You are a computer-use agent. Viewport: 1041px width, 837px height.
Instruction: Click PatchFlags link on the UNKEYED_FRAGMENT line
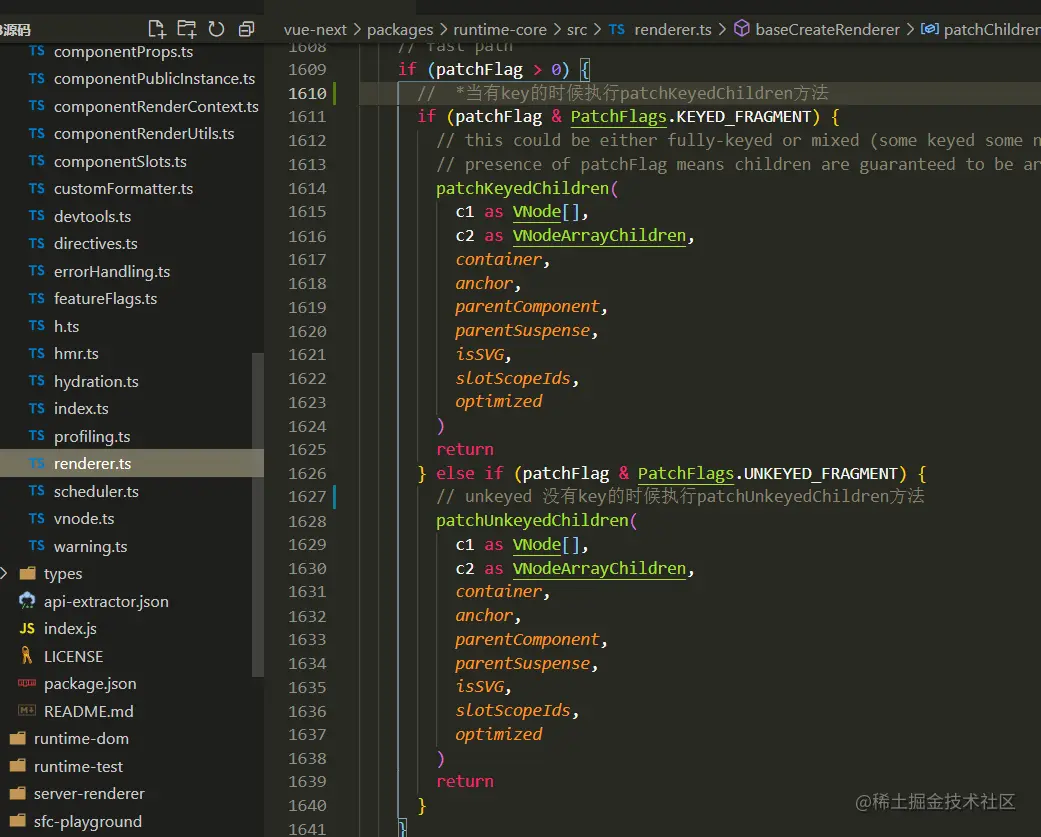(x=686, y=473)
